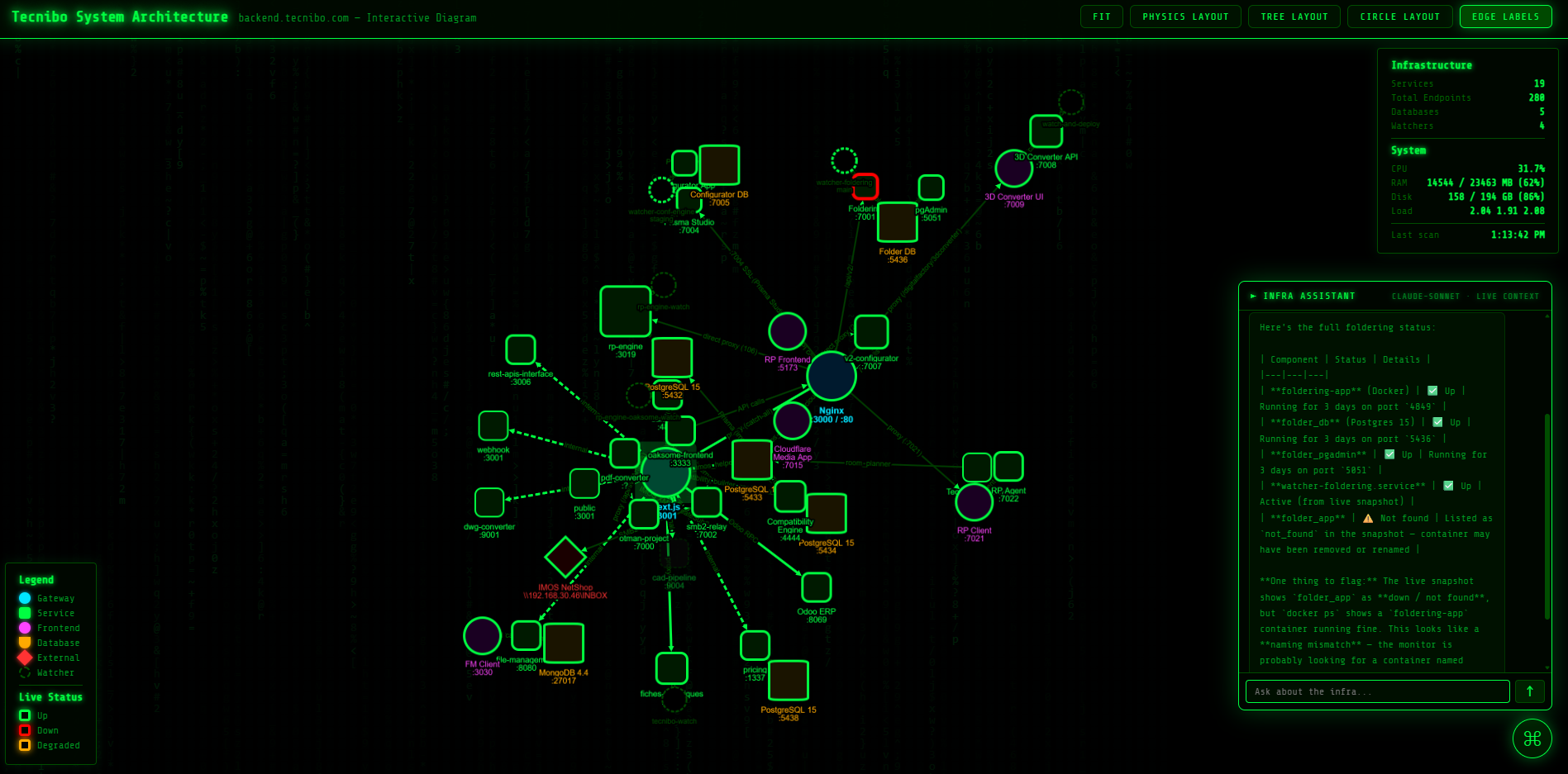Screen dimensions: 1568x774
Task: Select the RP Client :7021 node
Action: pyautogui.click(x=974, y=502)
